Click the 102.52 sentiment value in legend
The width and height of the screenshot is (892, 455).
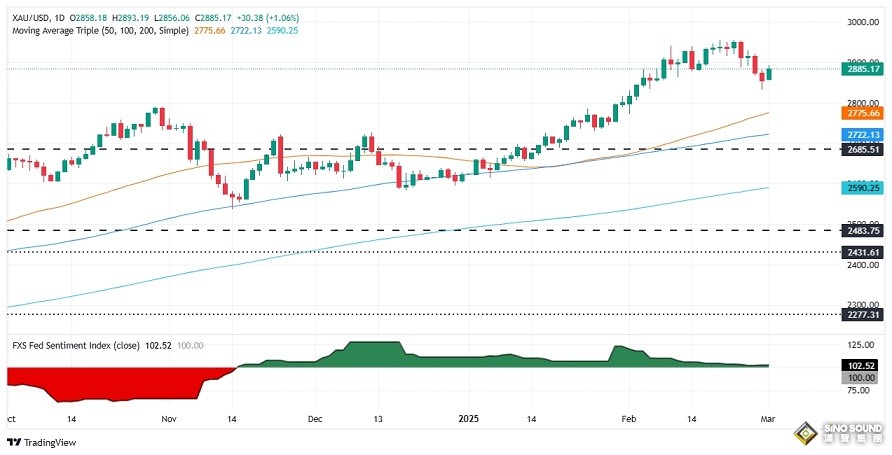[x=159, y=345]
